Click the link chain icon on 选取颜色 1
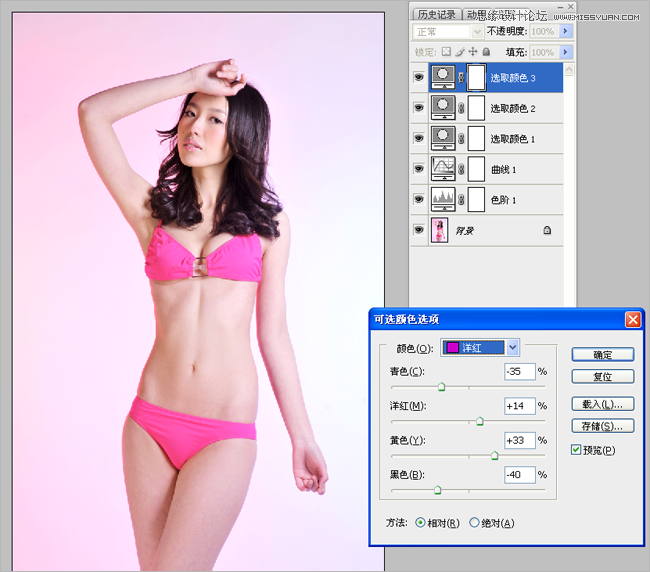Screen dimensions: 650x572 click(x=461, y=138)
